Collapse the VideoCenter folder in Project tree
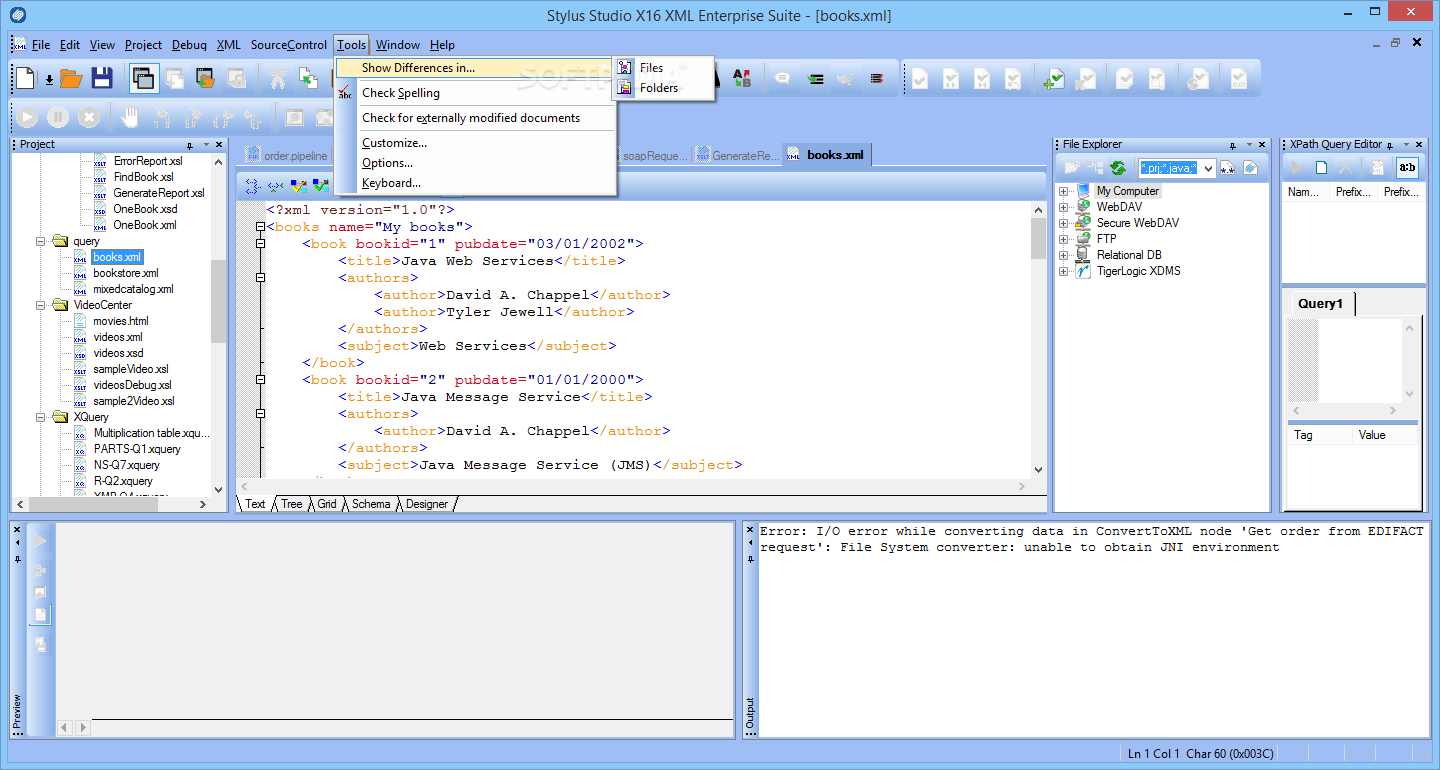Screen dimensions: 1440x770 pos(42,305)
